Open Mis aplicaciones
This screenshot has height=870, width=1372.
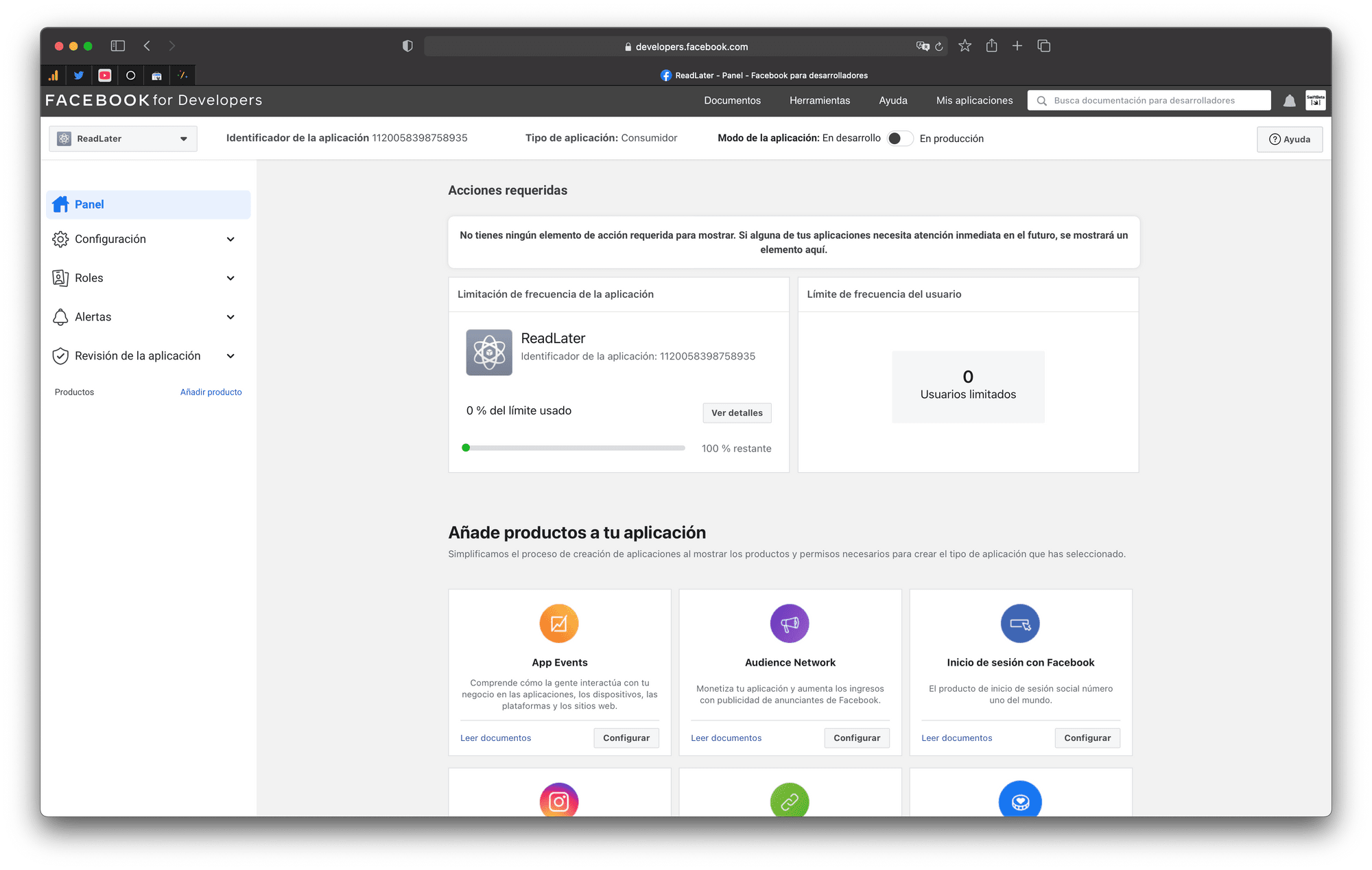click(974, 101)
